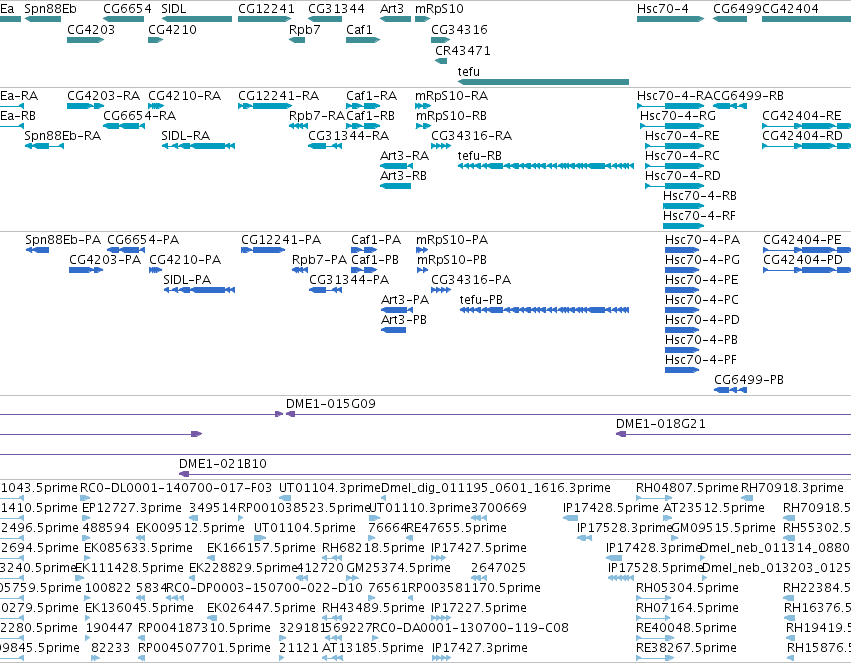Image resolution: width=851 pixels, height=663 pixels.
Task: Click the CG12241 gene label
Action: [x=266, y=9]
